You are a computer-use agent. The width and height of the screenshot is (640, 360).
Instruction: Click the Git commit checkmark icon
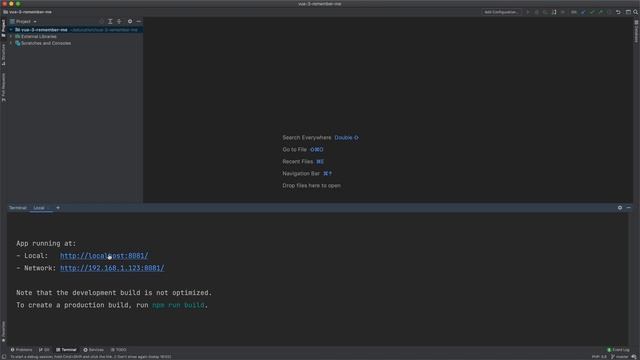click(x=592, y=12)
